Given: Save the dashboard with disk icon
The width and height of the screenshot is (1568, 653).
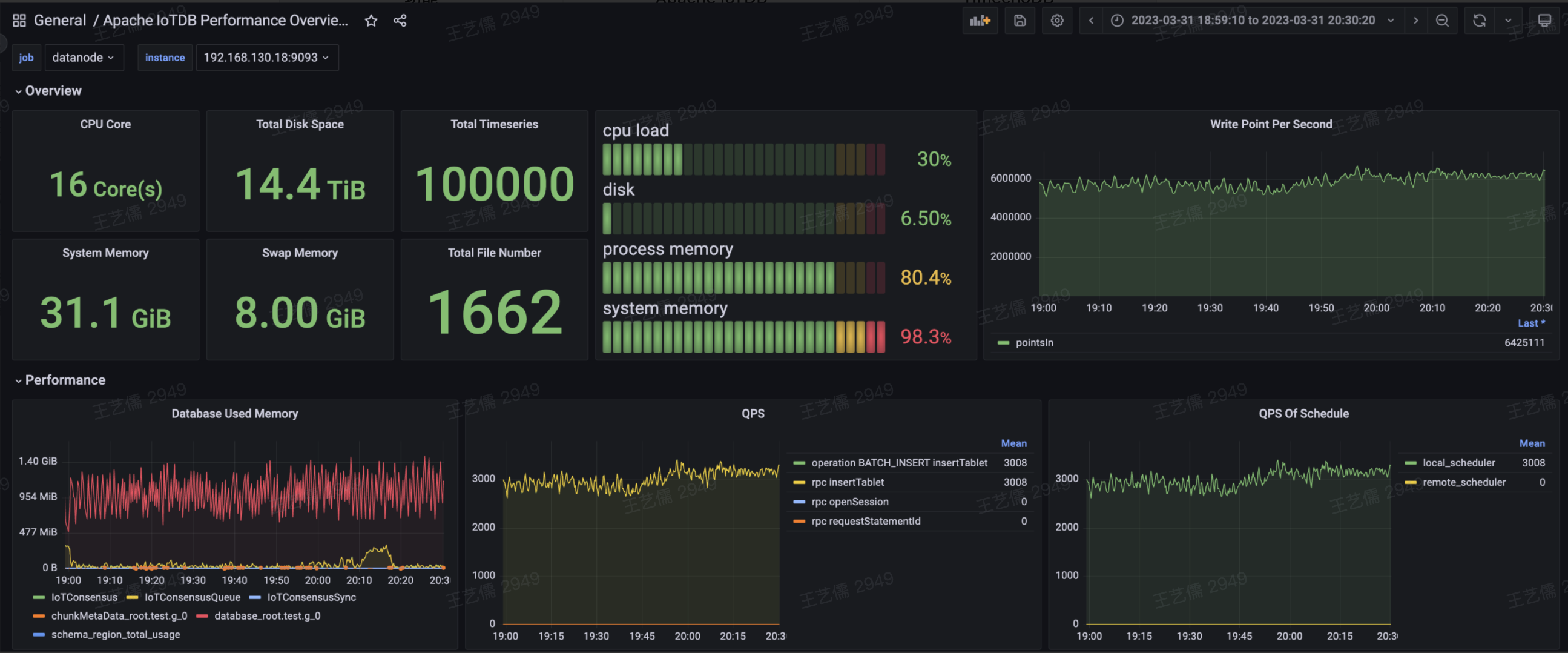Looking at the screenshot, I should pyautogui.click(x=1020, y=21).
